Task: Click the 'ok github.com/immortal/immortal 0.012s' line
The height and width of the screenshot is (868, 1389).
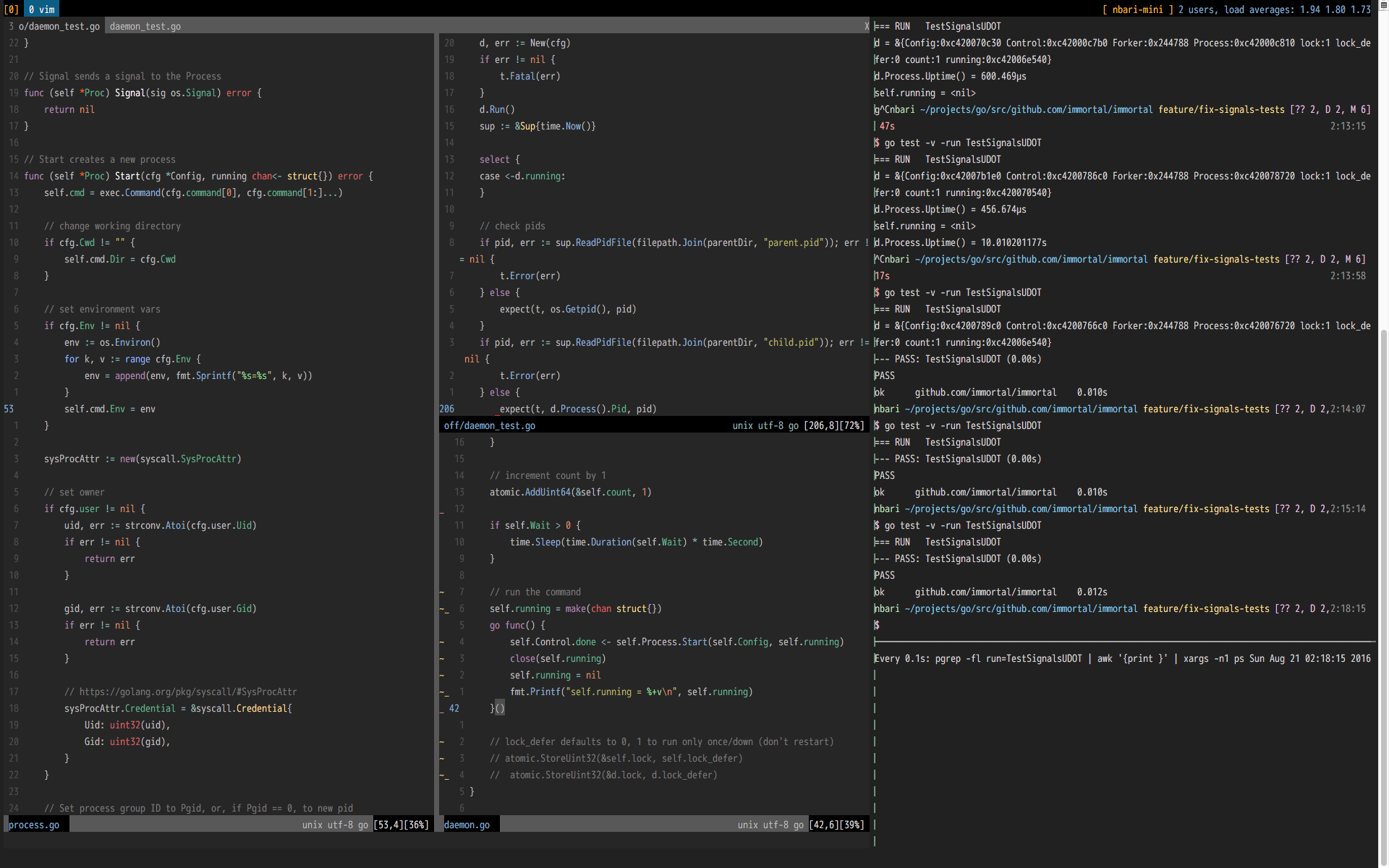Action: [x=991, y=592]
